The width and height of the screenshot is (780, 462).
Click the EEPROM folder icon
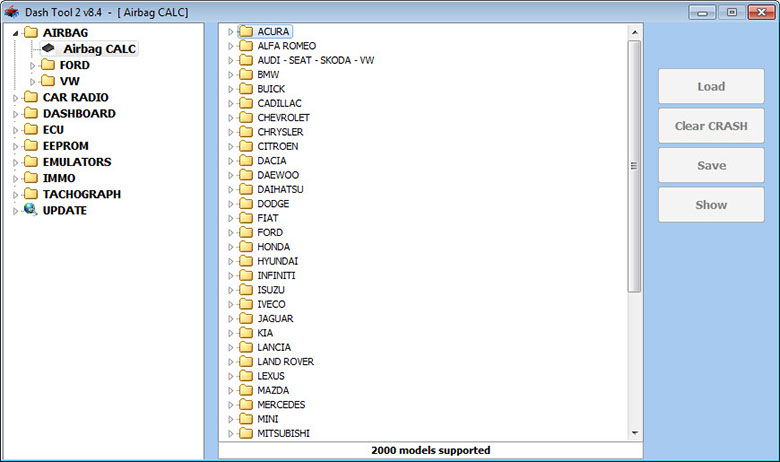click(x=30, y=146)
